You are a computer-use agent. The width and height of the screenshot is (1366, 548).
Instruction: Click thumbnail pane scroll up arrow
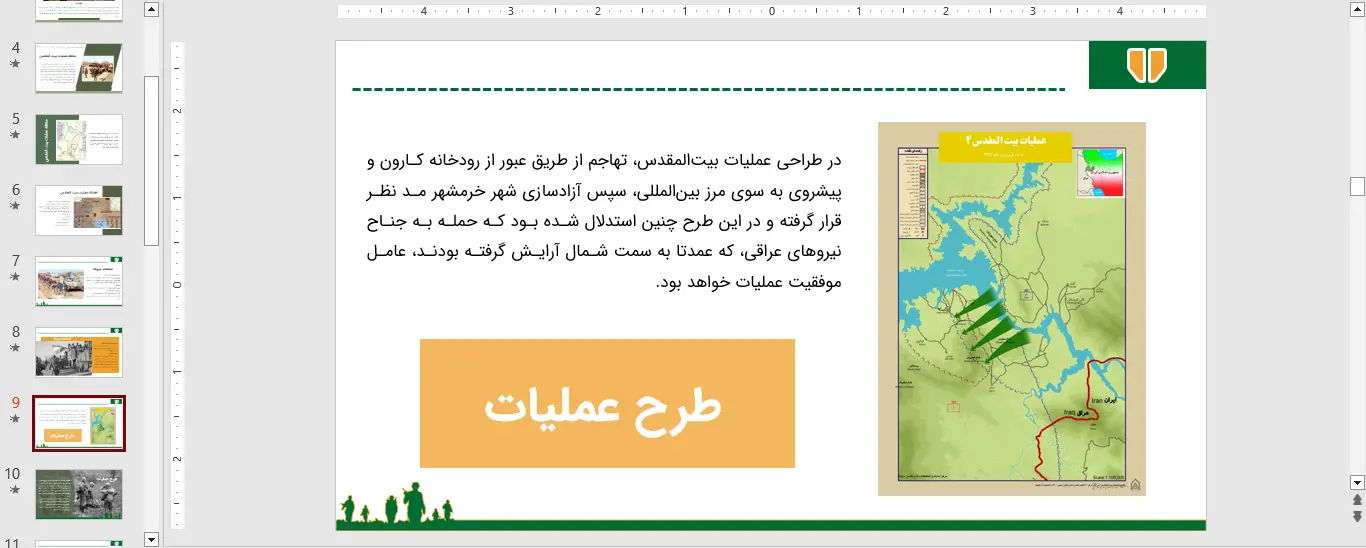click(152, 10)
